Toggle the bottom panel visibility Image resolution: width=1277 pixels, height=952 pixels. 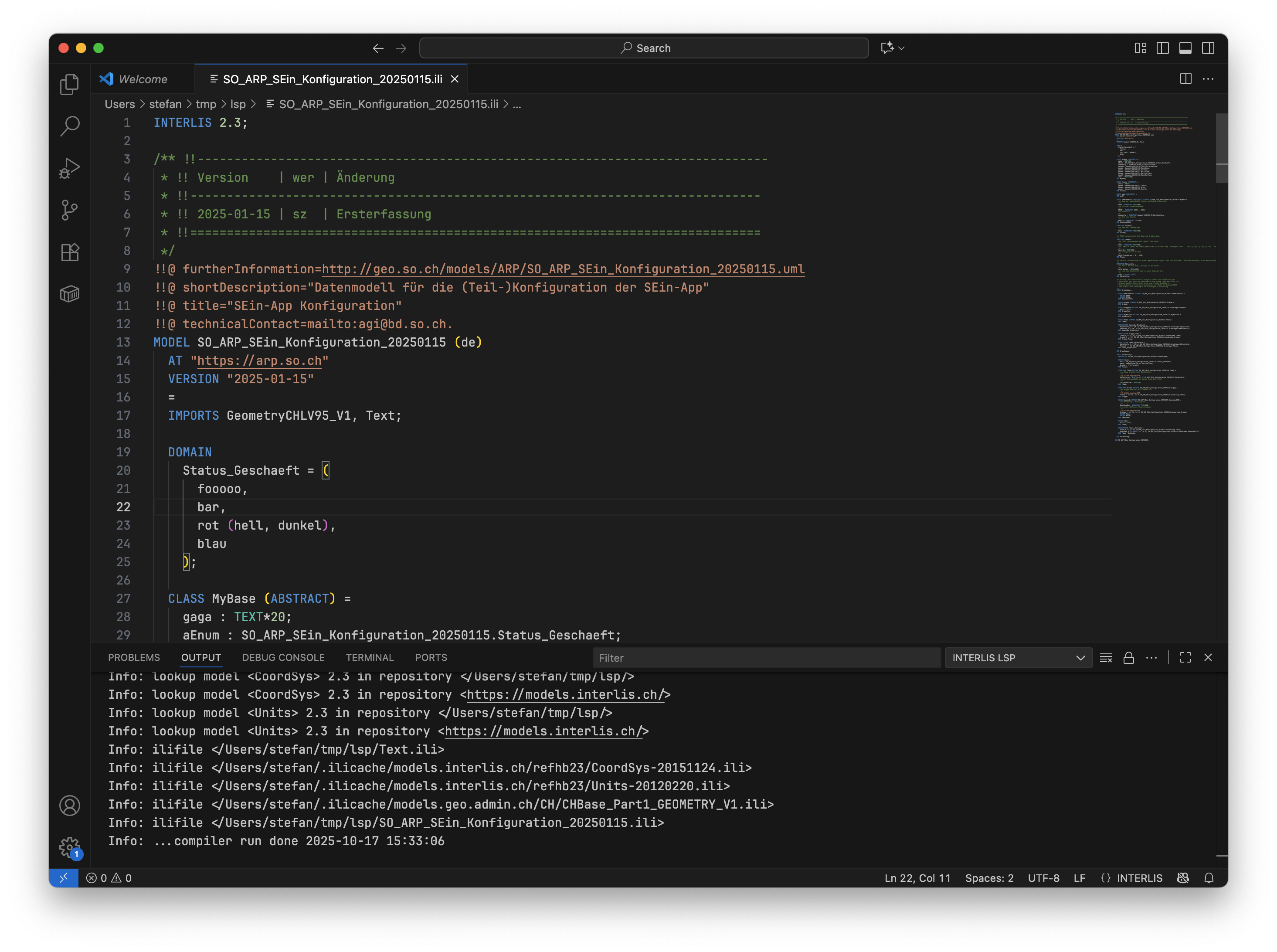(1185, 48)
